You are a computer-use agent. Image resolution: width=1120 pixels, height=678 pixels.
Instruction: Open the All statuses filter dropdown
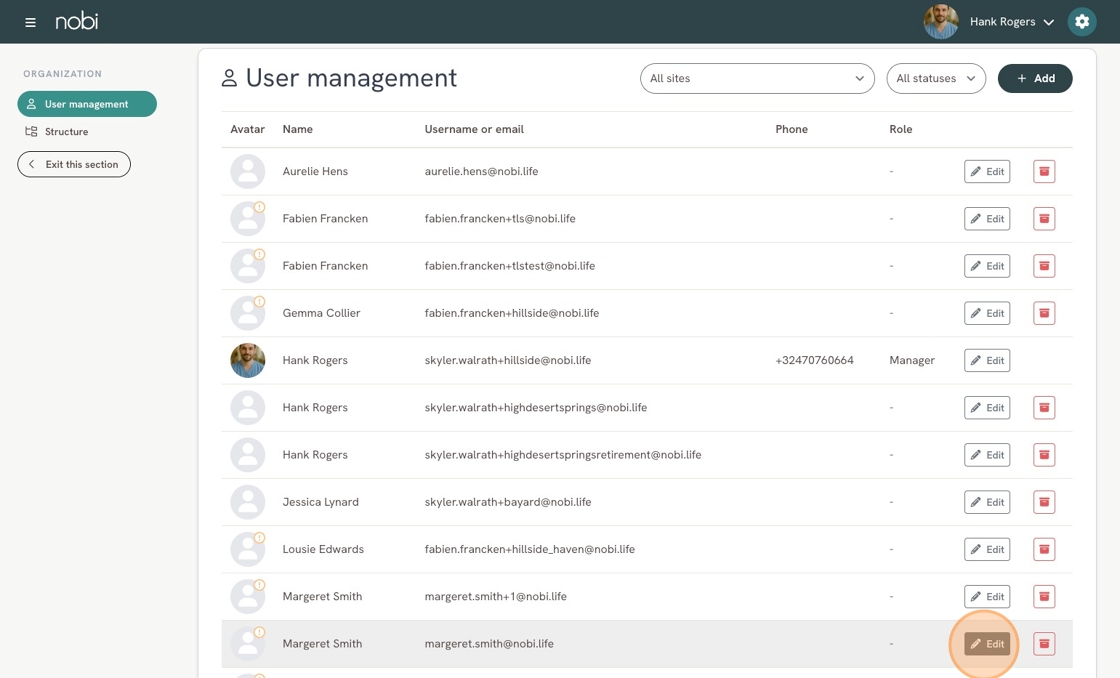(935, 78)
